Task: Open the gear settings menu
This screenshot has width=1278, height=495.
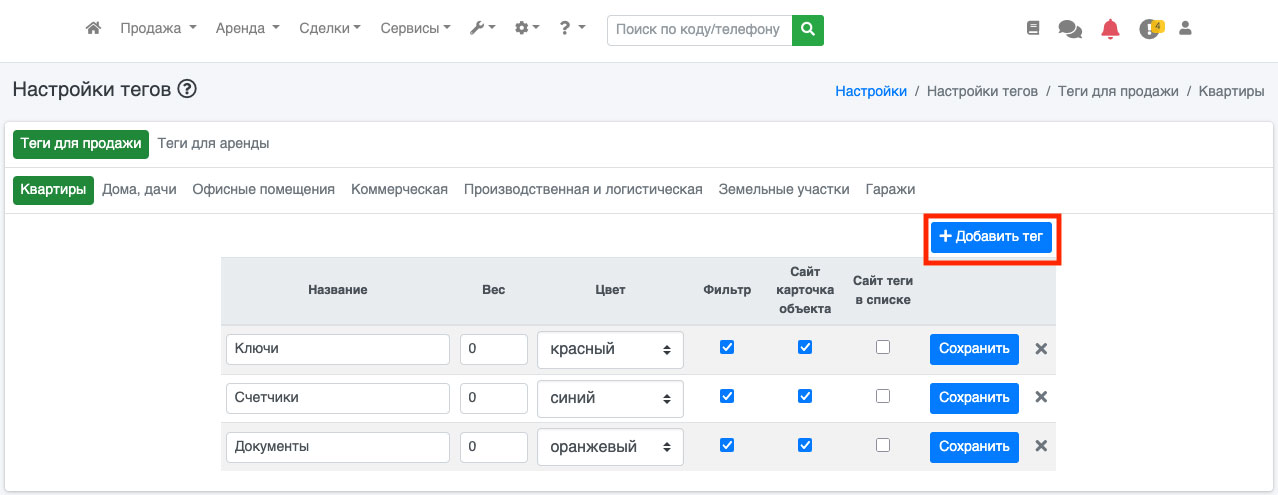Action: tap(526, 29)
